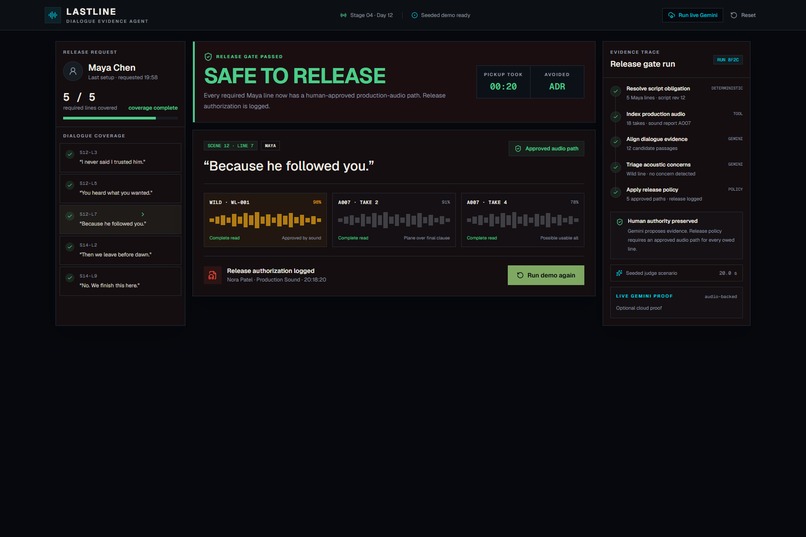
Task: Click the check icon beside S14-L2
Action: click(x=69, y=247)
